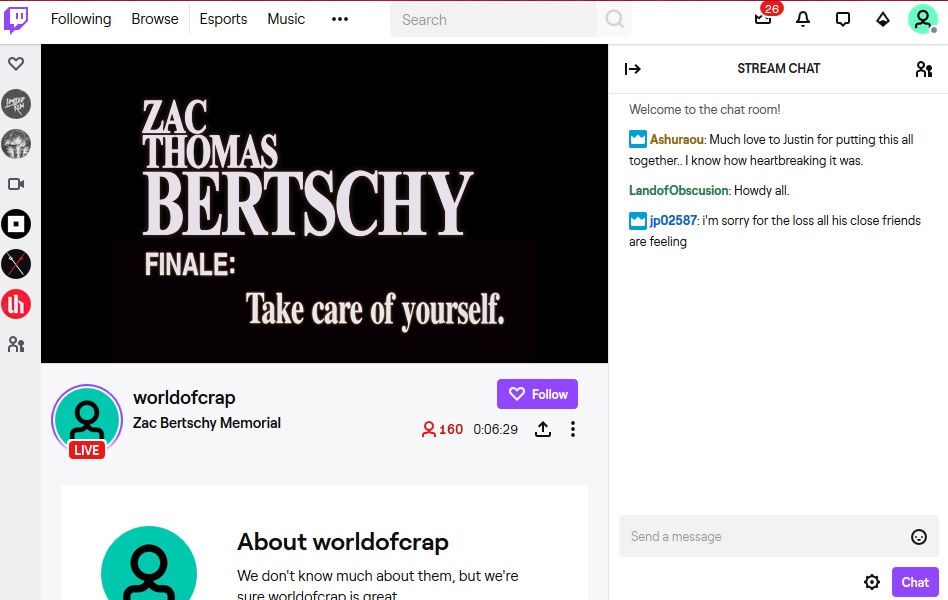Click the About worldofcrap heading
948x600 pixels.
click(343, 542)
